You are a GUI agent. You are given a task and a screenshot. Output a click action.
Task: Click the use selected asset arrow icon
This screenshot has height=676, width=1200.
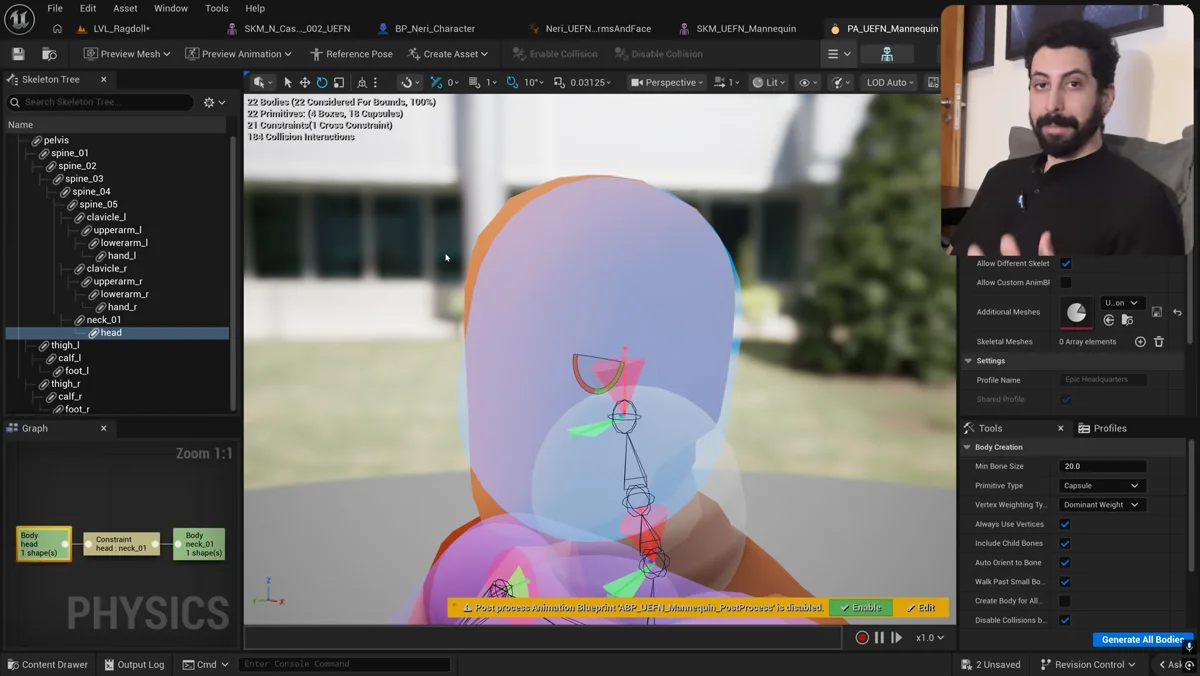point(1109,320)
